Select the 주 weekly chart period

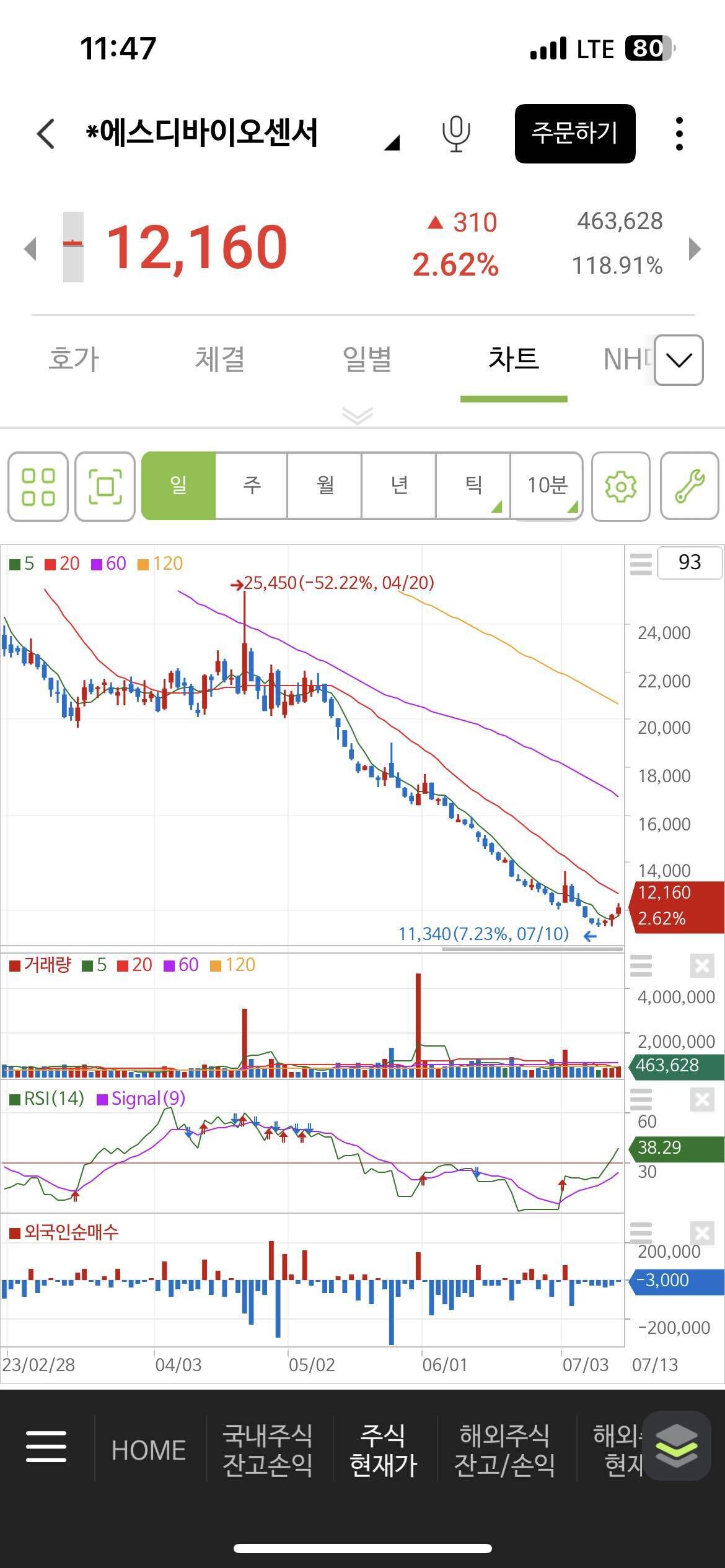(252, 486)
